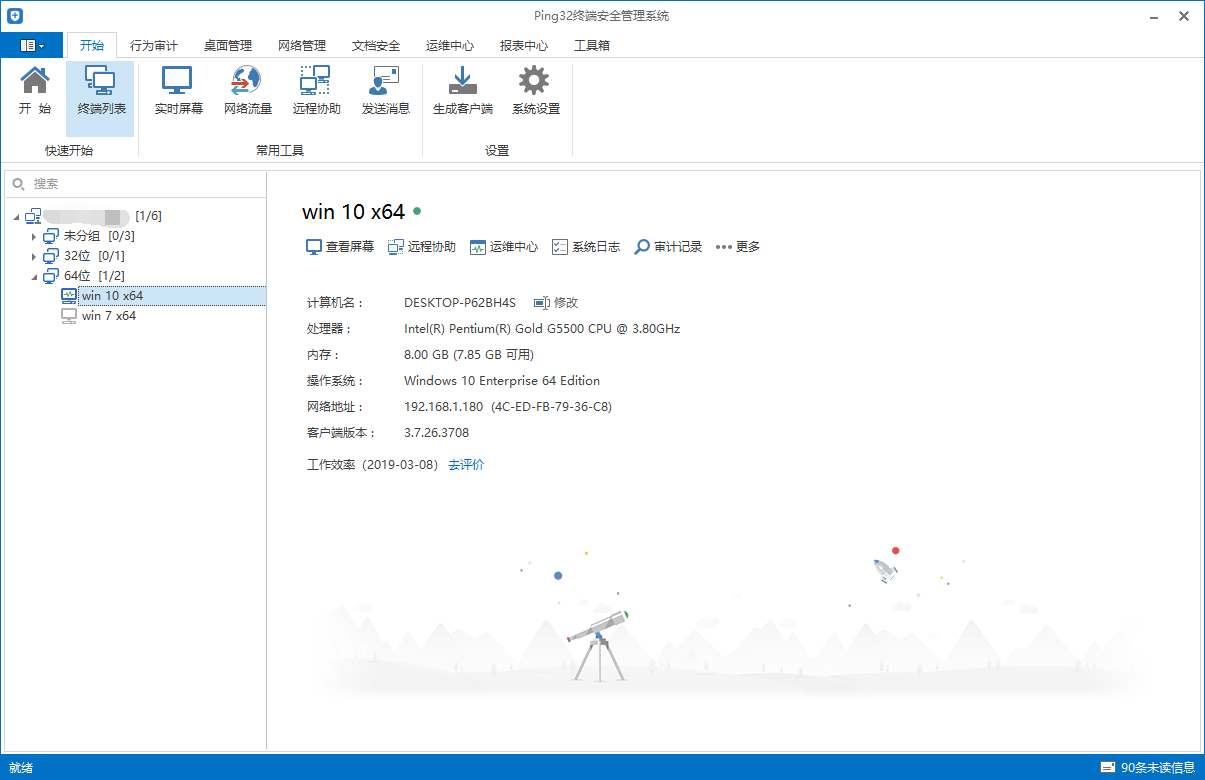Open the 桌面管理 tab

click(x=228, y=45)
